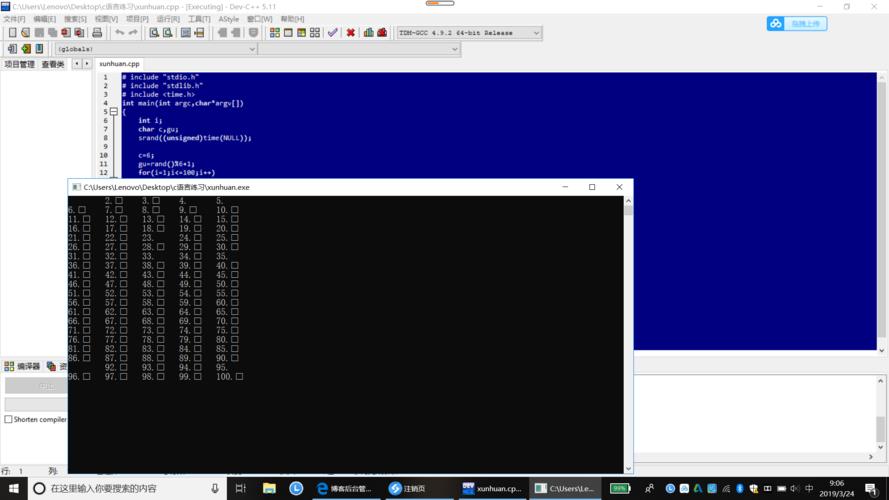Click the profile analysis chart icon

tap(368, 33)
